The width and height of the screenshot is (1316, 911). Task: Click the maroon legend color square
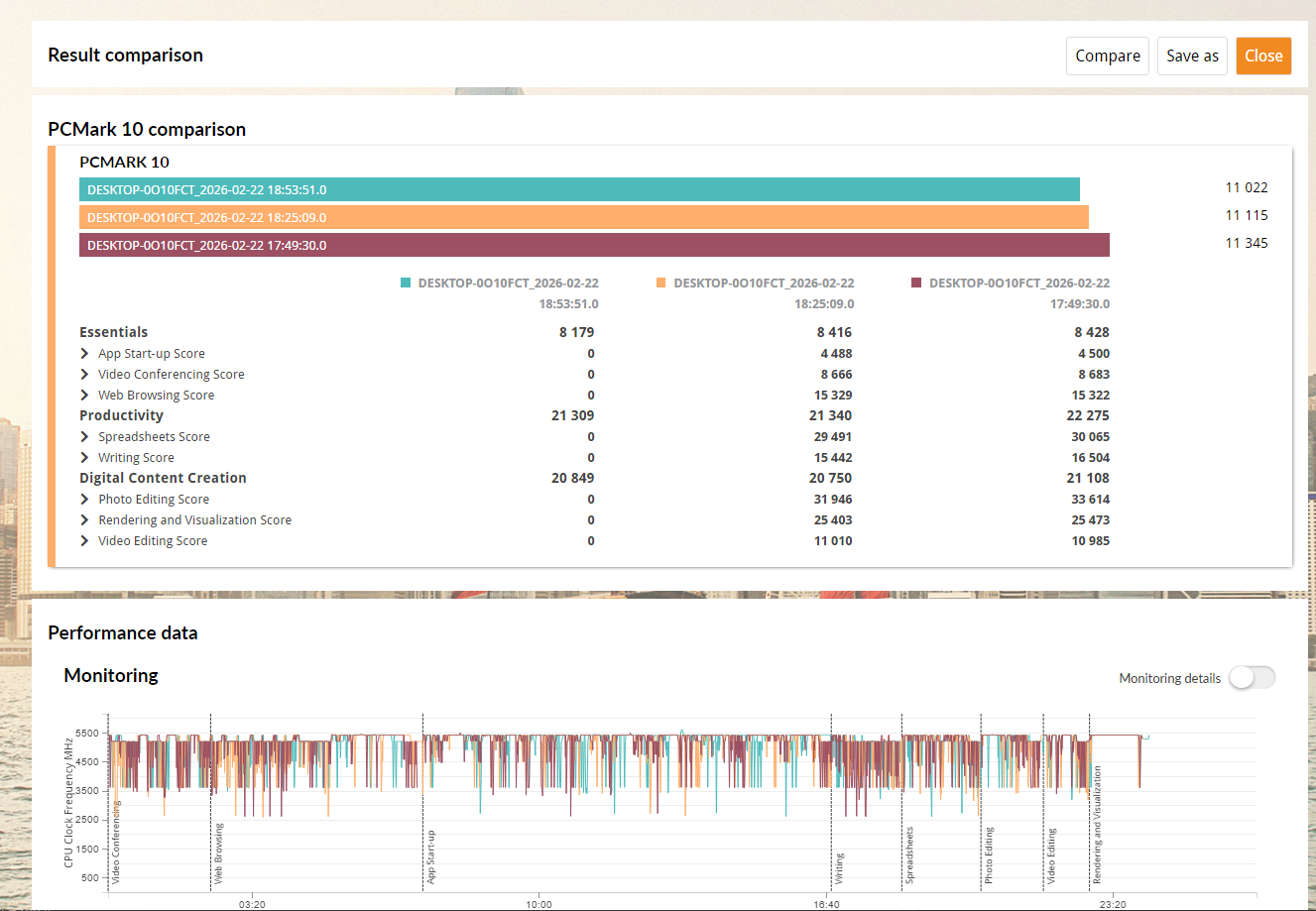(916, 283)
